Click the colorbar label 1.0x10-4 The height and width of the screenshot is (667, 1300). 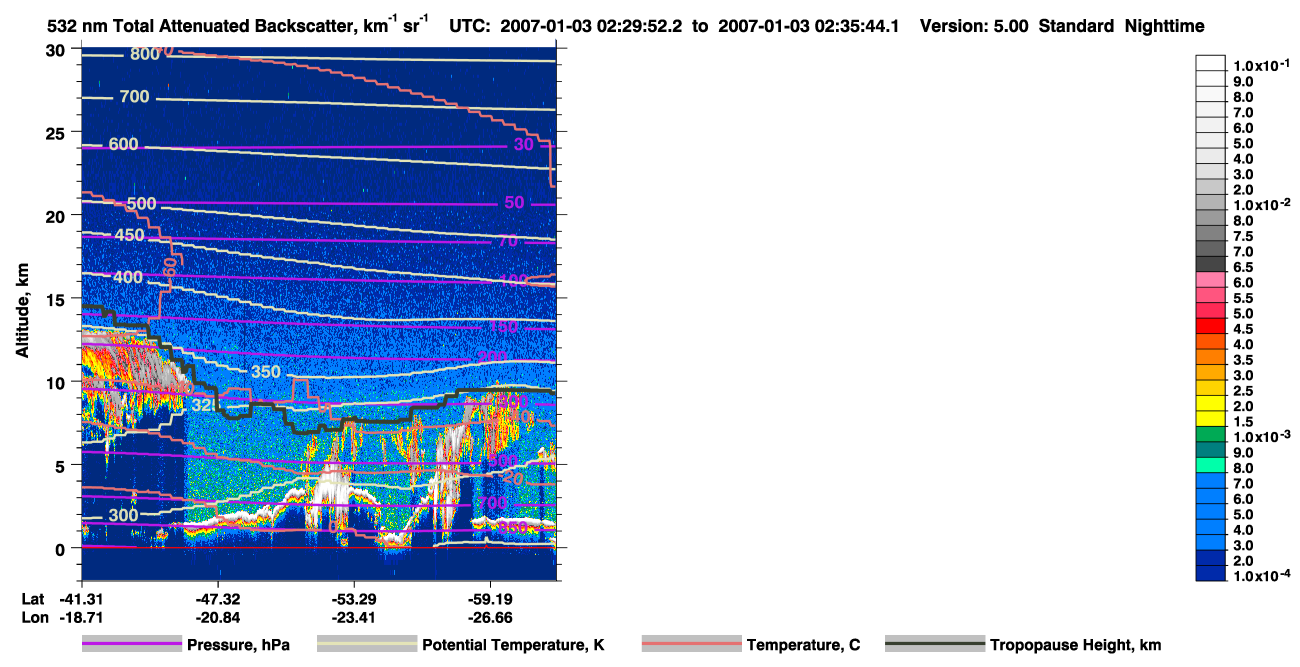pos(1262,577)
